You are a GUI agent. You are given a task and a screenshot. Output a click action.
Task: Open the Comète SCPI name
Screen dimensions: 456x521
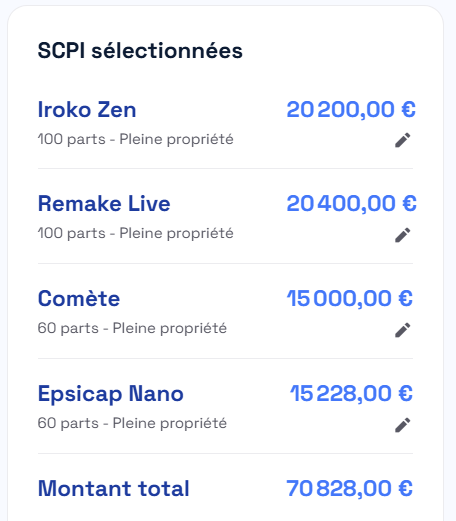(x=79, y=298)
